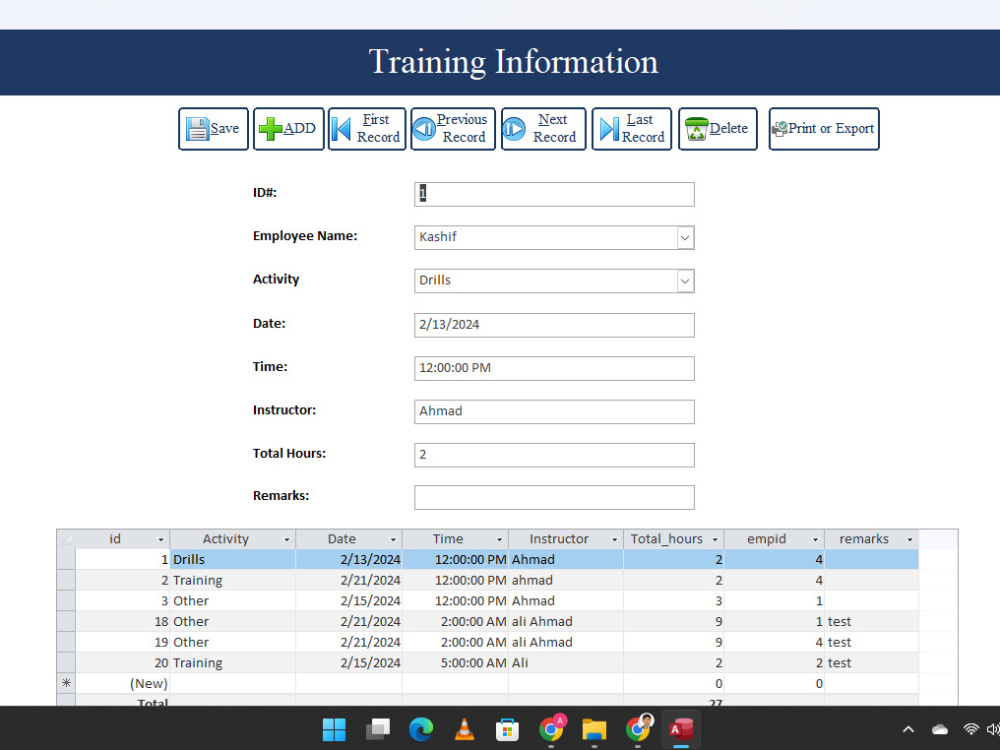Open Task View on the taskbar

tap(378, 730)
